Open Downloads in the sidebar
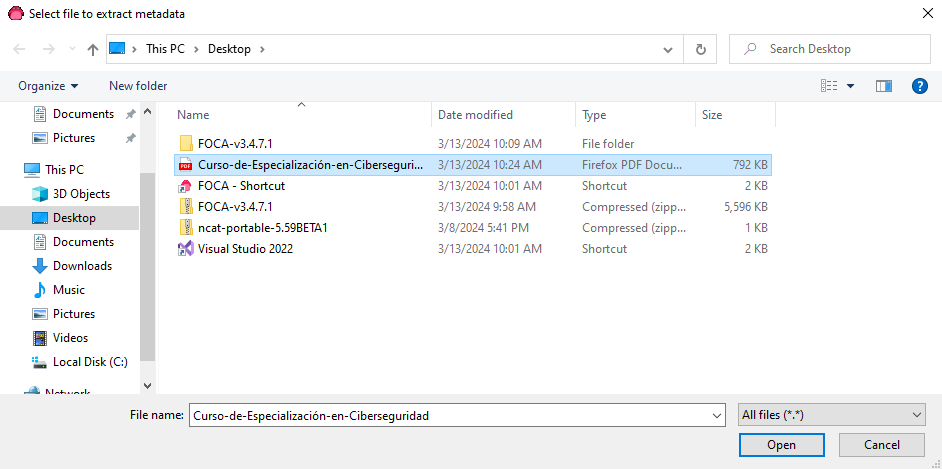The height and width of the screenshot is (469, 942). coord(82,265)
